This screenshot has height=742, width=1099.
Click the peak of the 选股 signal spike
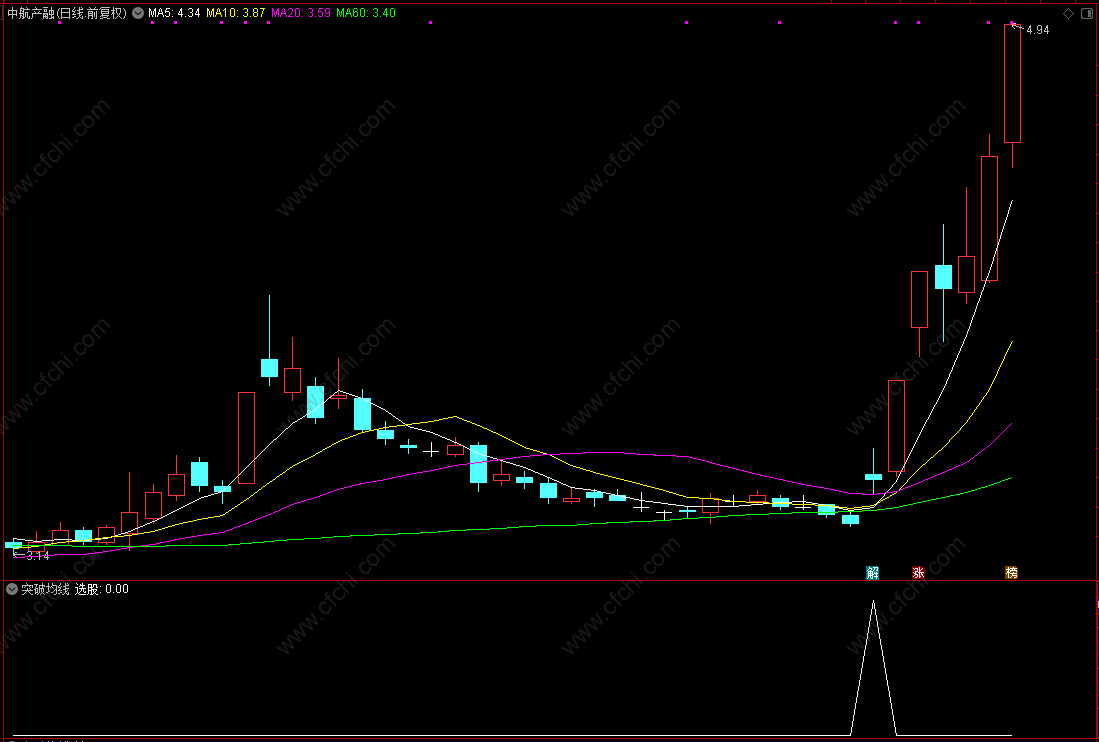[873, 601]
